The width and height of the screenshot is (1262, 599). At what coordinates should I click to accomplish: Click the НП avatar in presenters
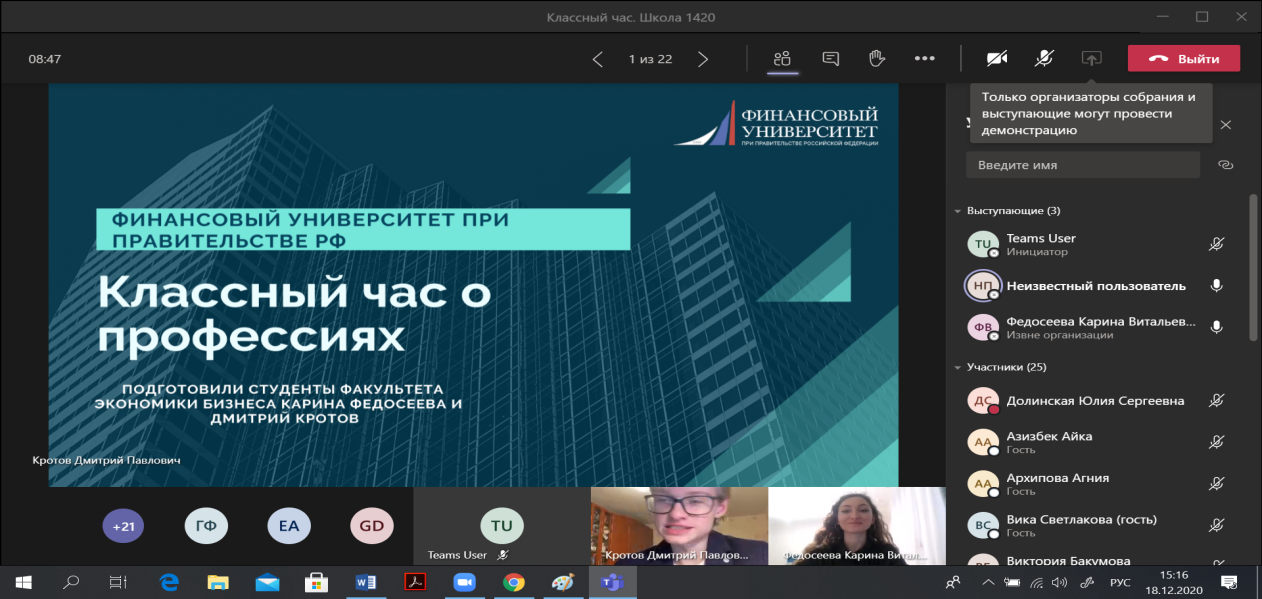click(x=982, y=286)
